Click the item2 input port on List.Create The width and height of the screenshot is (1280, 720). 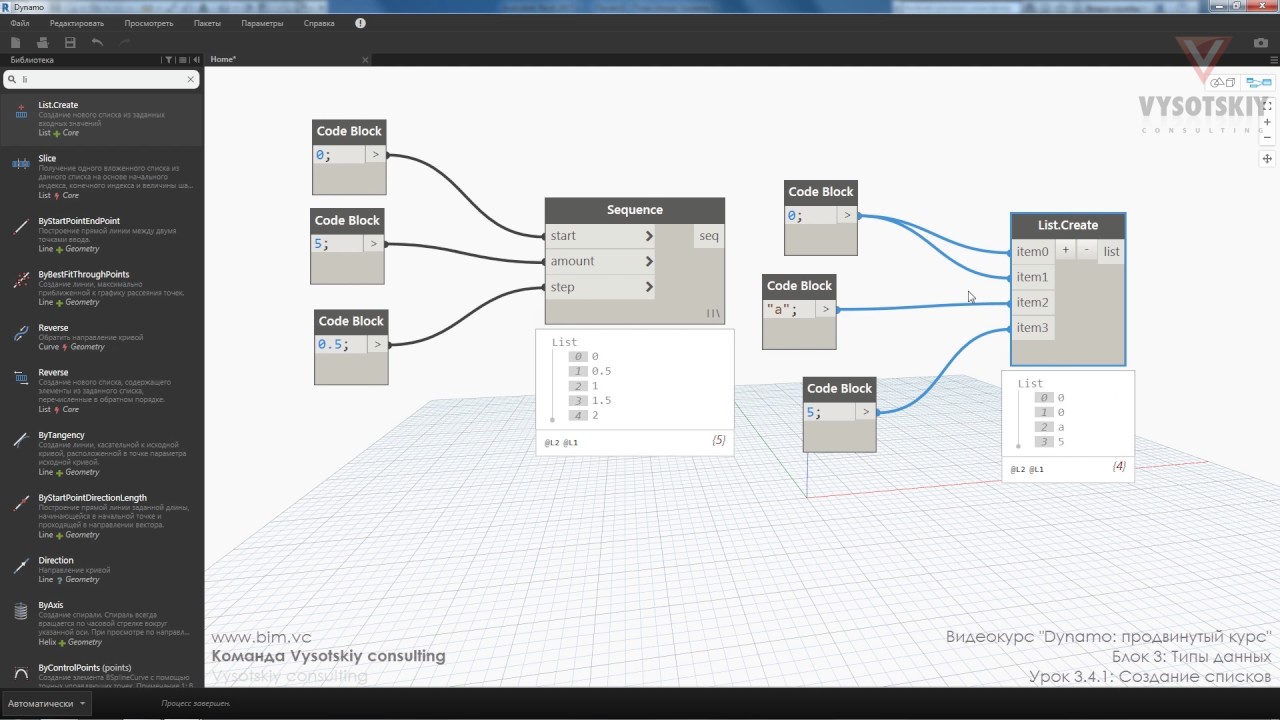click(x=1033, y=302)
